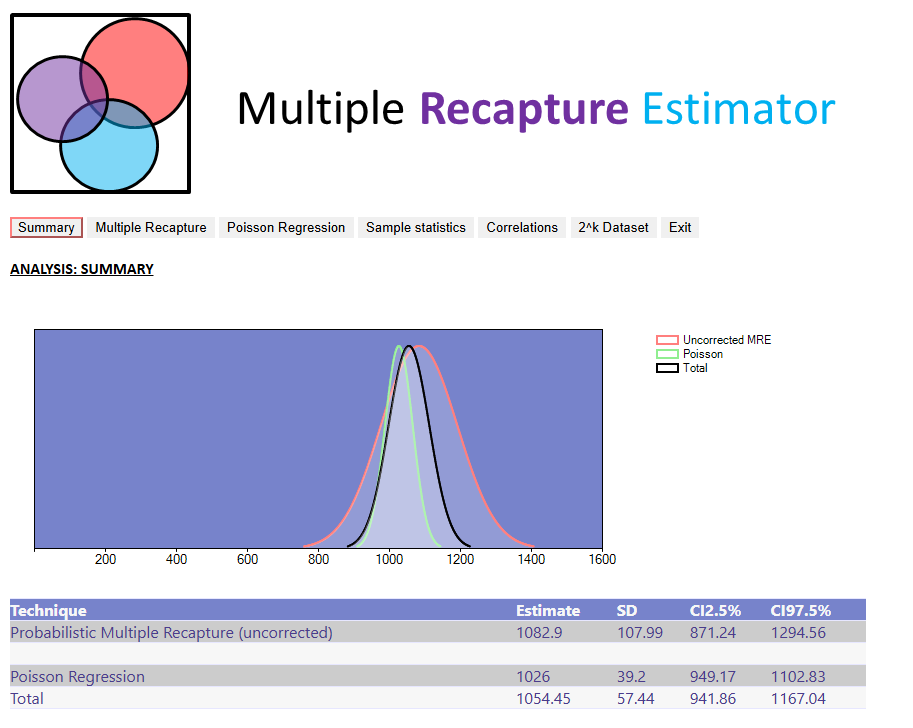Click the lower CI value 871.24
Screen dimensions: 913x728
pos(713,632)
